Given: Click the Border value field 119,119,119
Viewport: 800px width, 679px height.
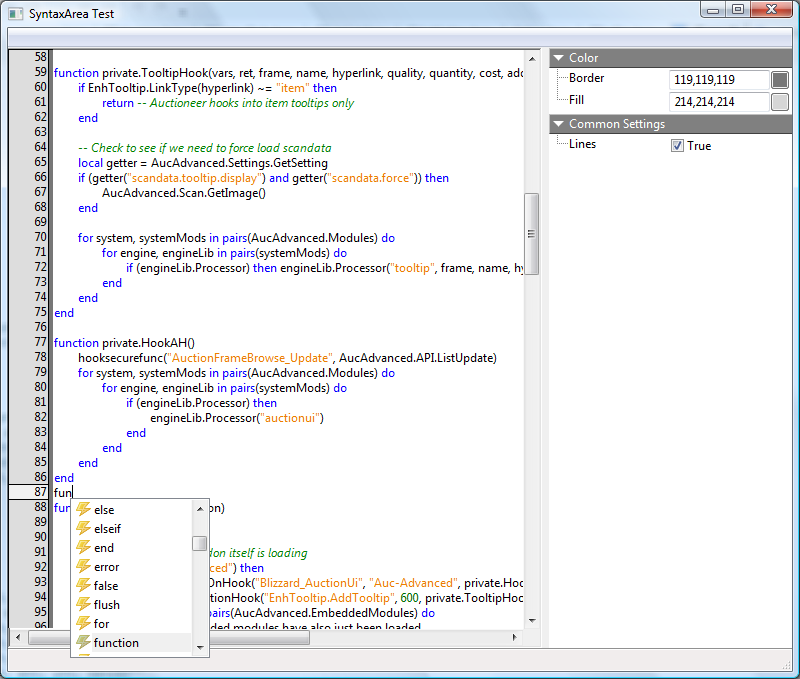Looking at the screenshot, I should [x=718, y=80].
